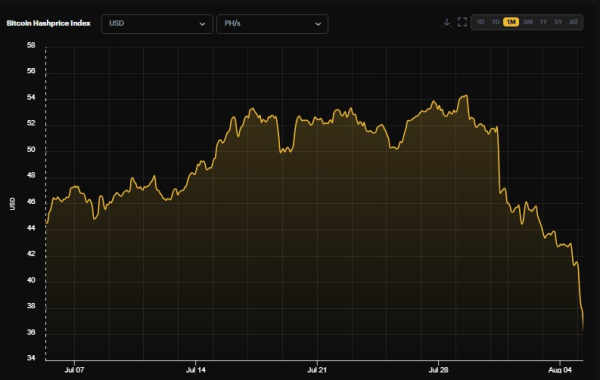This screenshot has height=380, width=600.
Task: Switch chart range to 1D
Action: (x=481, y=22)
